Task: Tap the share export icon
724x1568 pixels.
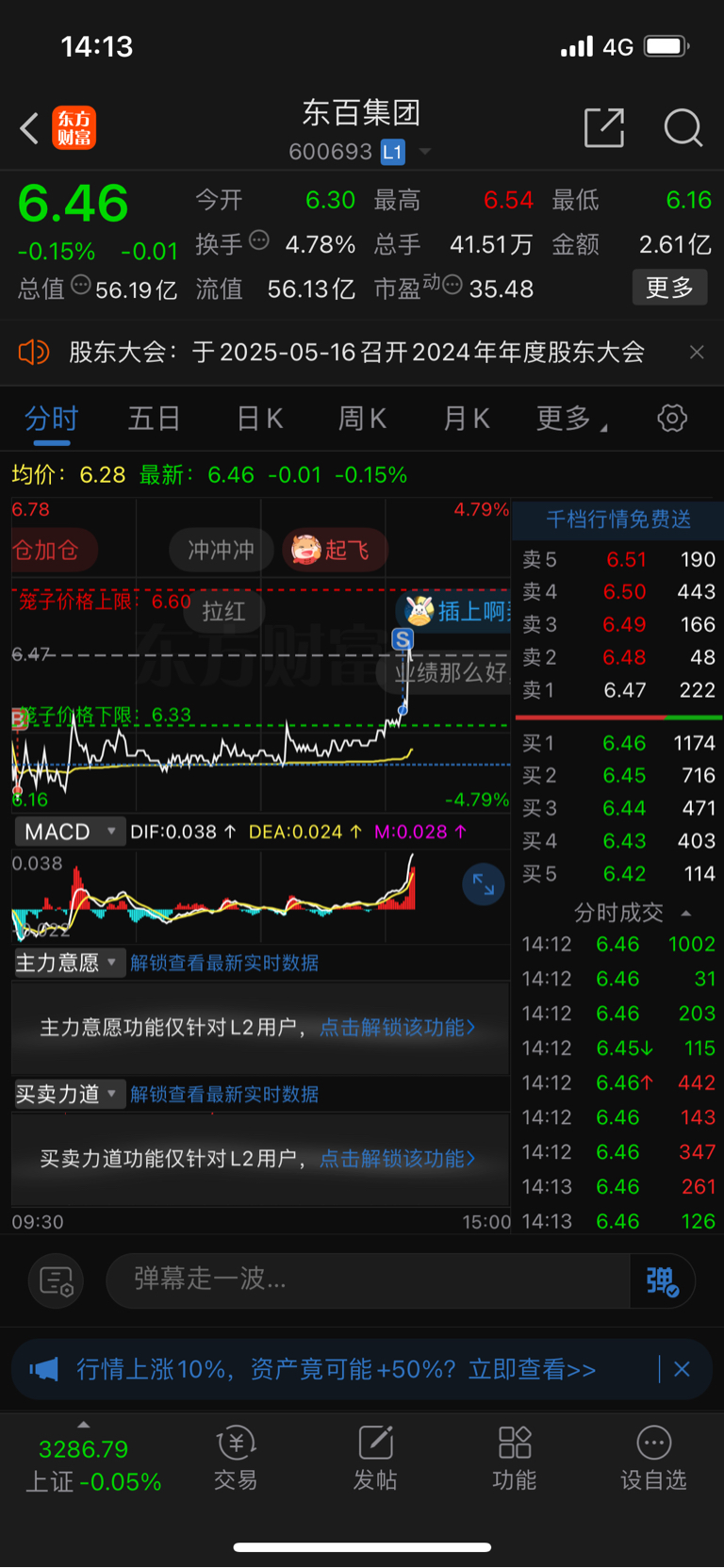Action: (604, 127)
